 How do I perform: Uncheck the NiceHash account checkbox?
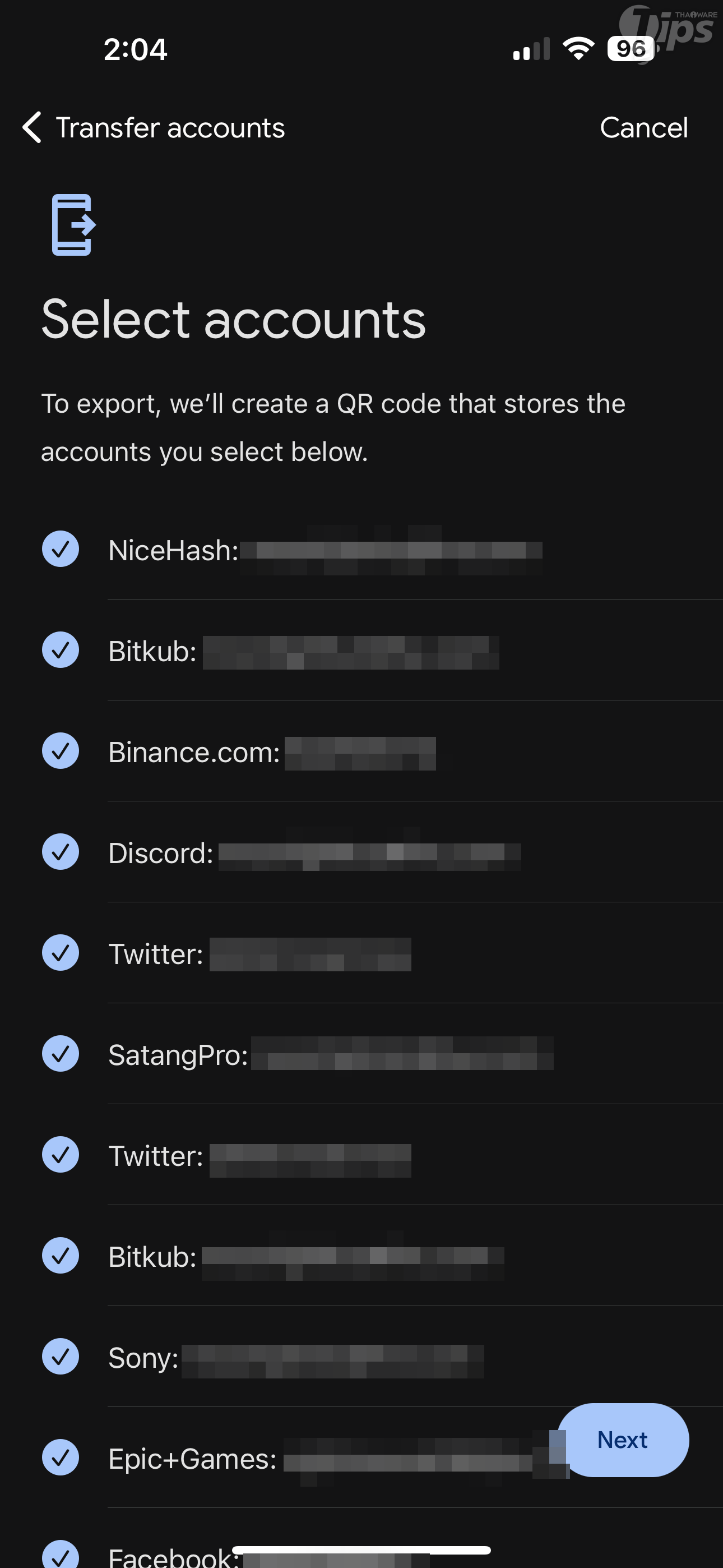(61, 549)
